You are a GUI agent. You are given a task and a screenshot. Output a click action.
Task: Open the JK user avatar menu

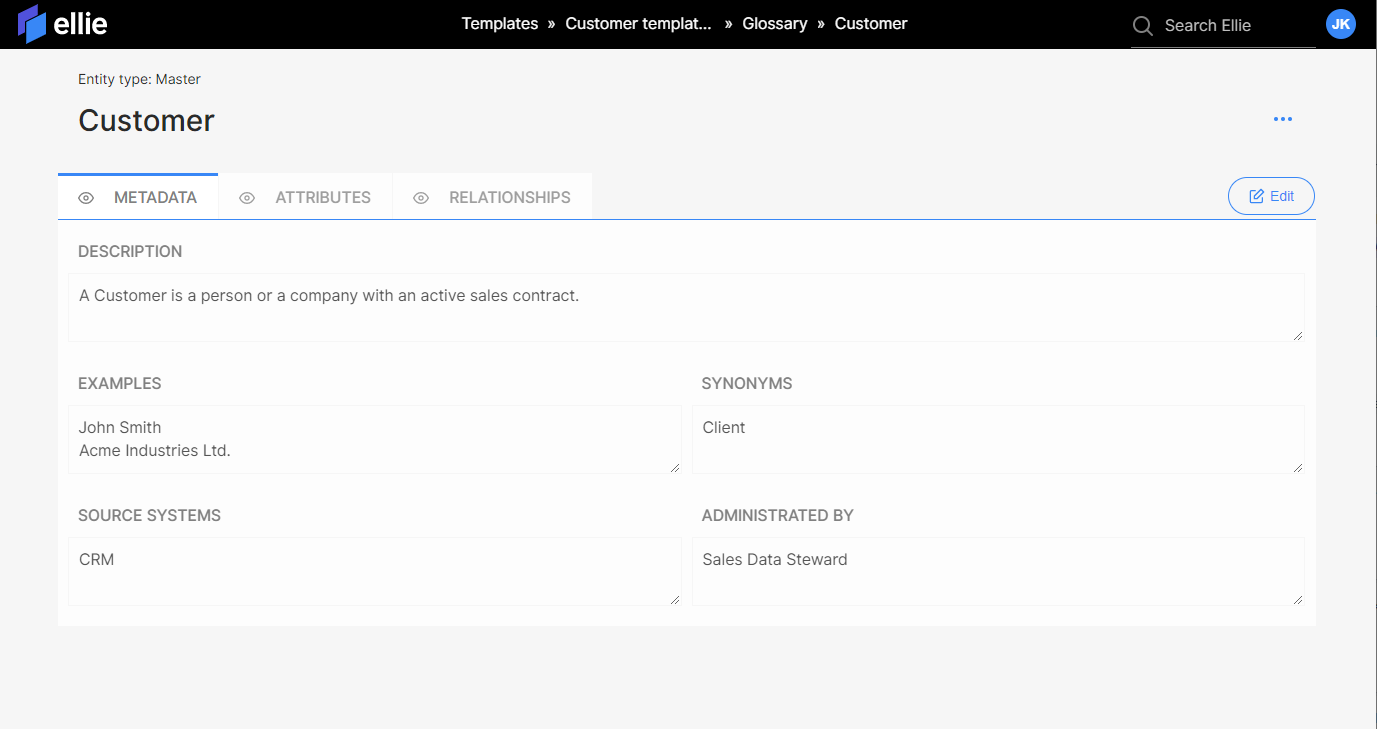pos(1340,24)
